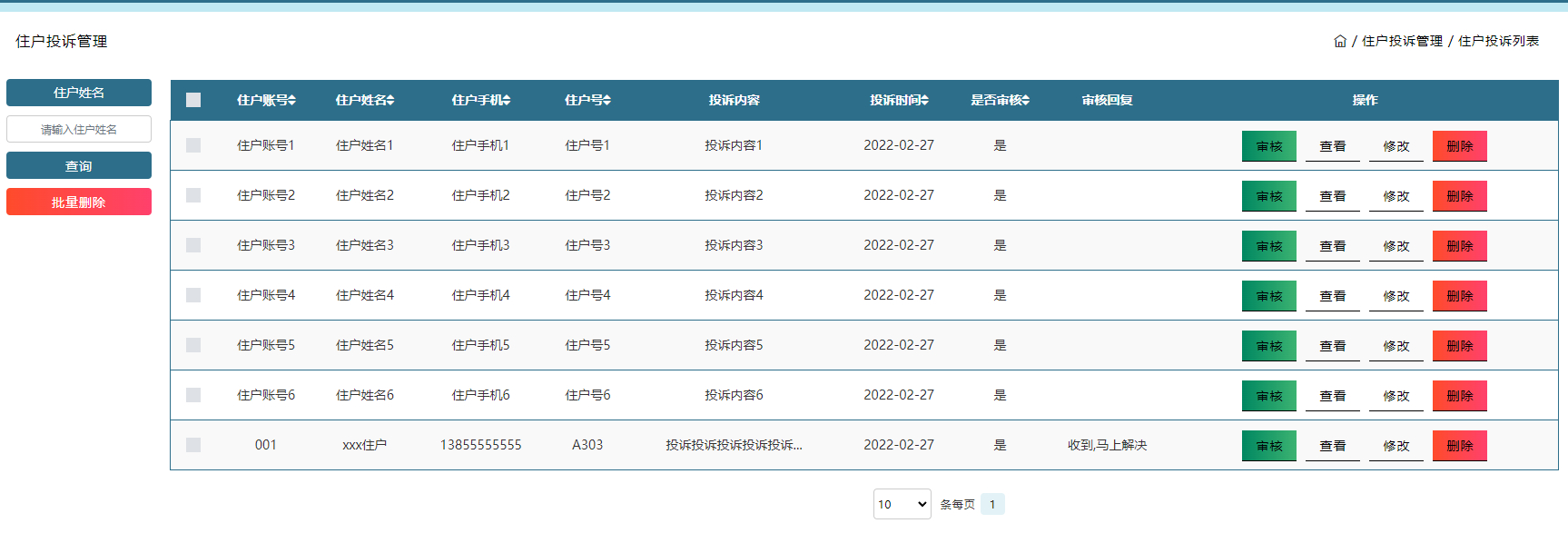This screenshot has width=1568, height=543.
Task: Check the row checkbox for 住户账号3
Action: pos(193,245)
